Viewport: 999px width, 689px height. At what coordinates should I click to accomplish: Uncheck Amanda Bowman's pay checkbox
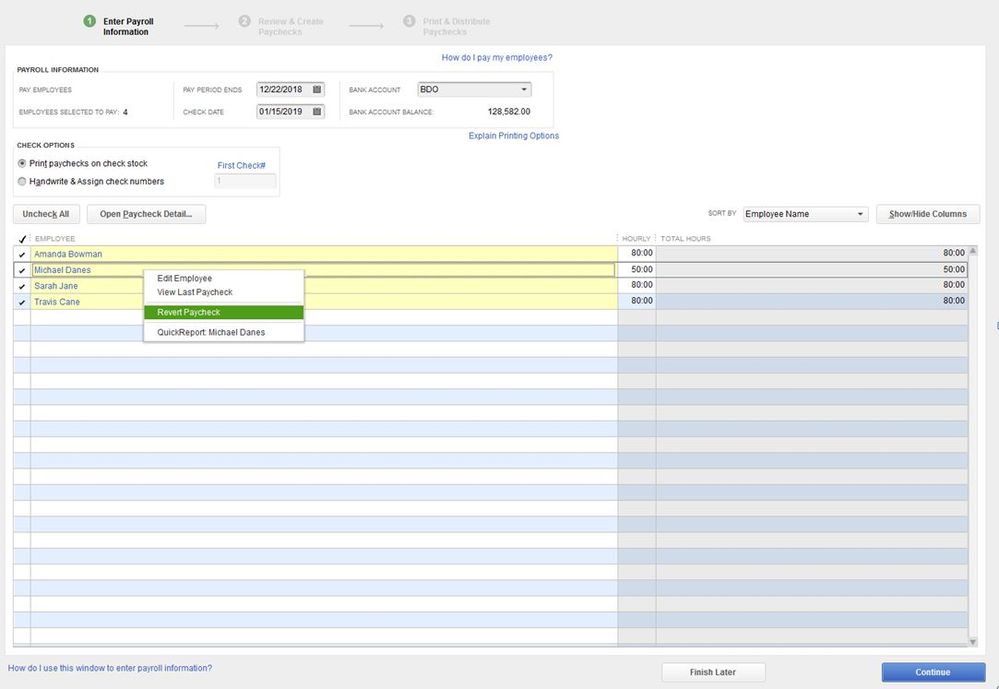click(x=22, y=254)
